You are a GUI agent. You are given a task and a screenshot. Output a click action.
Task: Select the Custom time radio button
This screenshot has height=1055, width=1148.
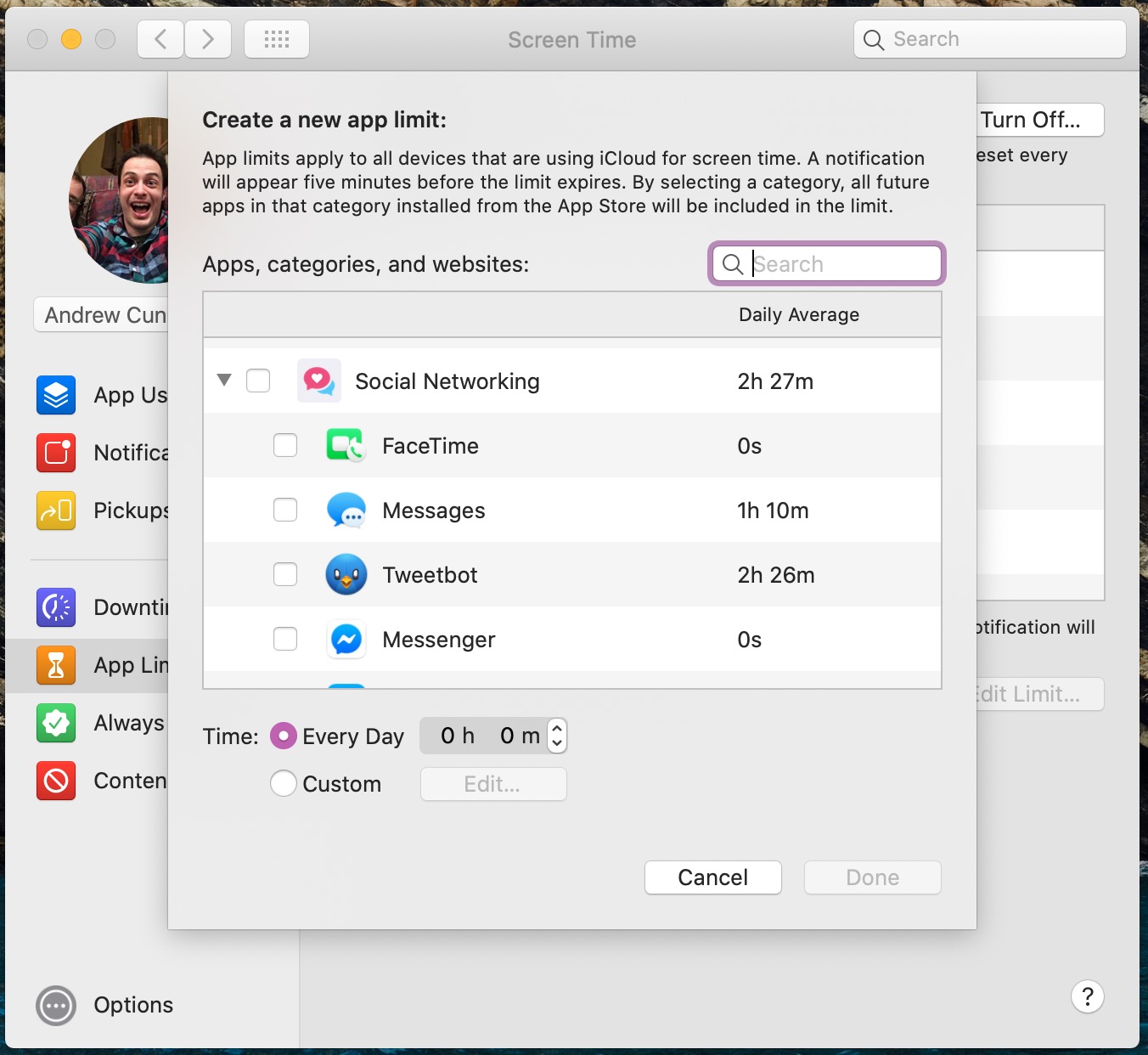click(x=284, y=783)
